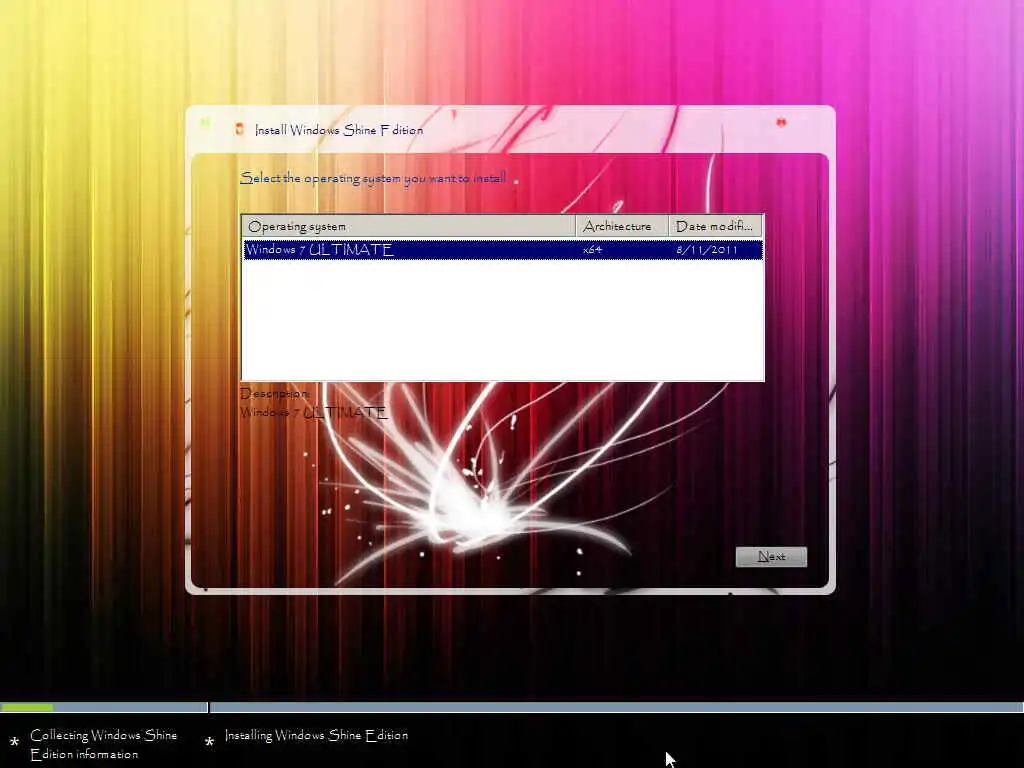
Task: Click the green back icon in title bar
Action: coord(205,122)
